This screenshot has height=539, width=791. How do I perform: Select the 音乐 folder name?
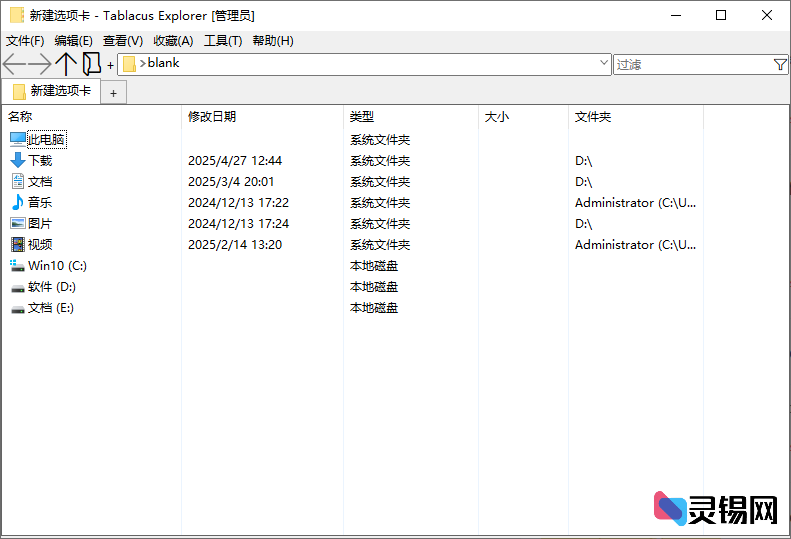pos(40,202)
